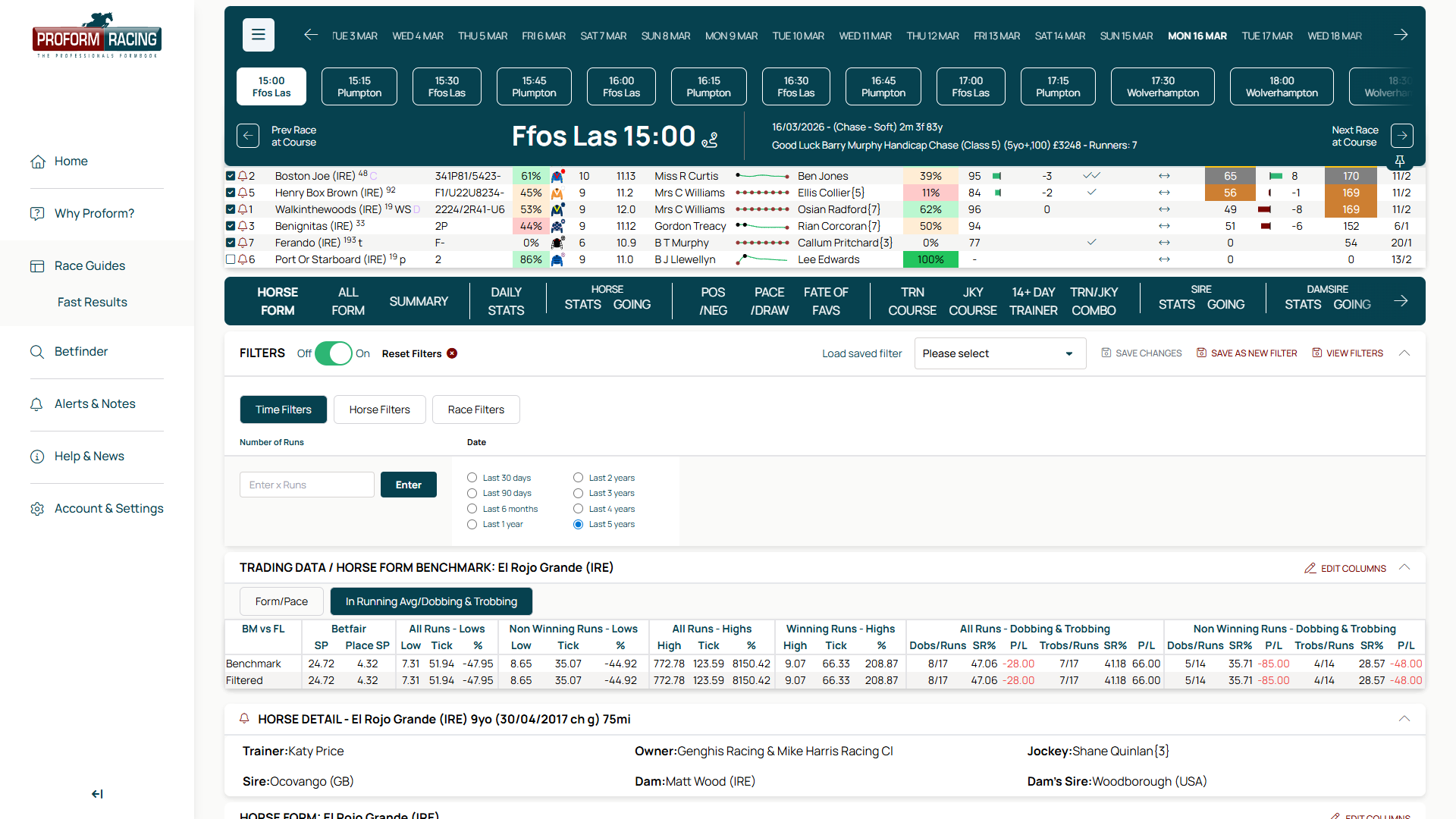Select the 17:30 Wolverhampton race
This screenshot has height=819, width=1456.
1163,86
